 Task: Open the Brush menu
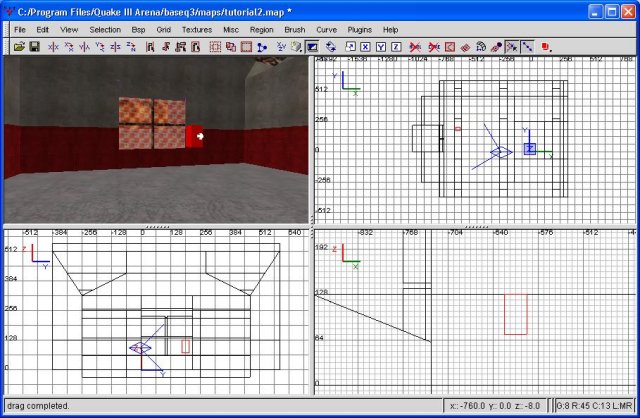click(295, 30)
